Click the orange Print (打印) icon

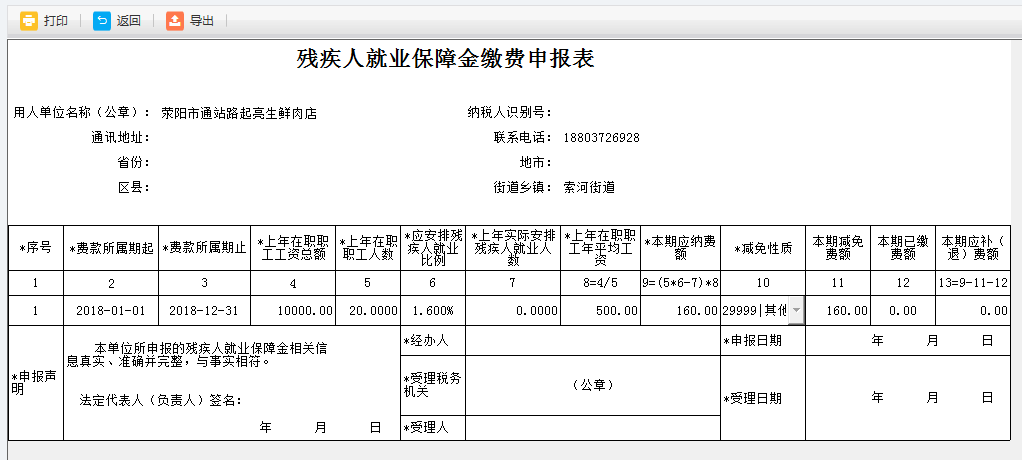point(29,21)
